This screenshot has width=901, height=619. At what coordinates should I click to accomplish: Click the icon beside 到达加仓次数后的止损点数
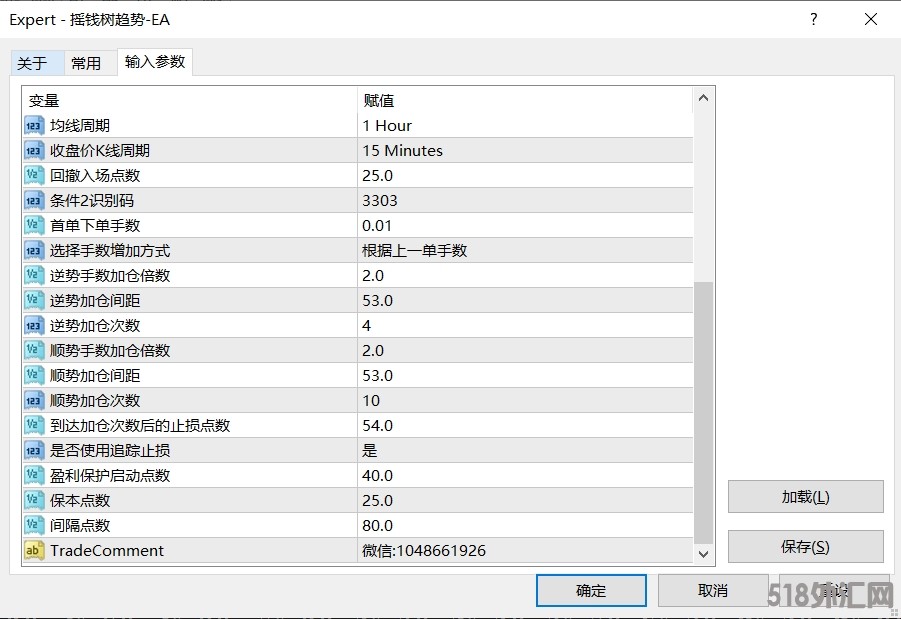(34, 425)
